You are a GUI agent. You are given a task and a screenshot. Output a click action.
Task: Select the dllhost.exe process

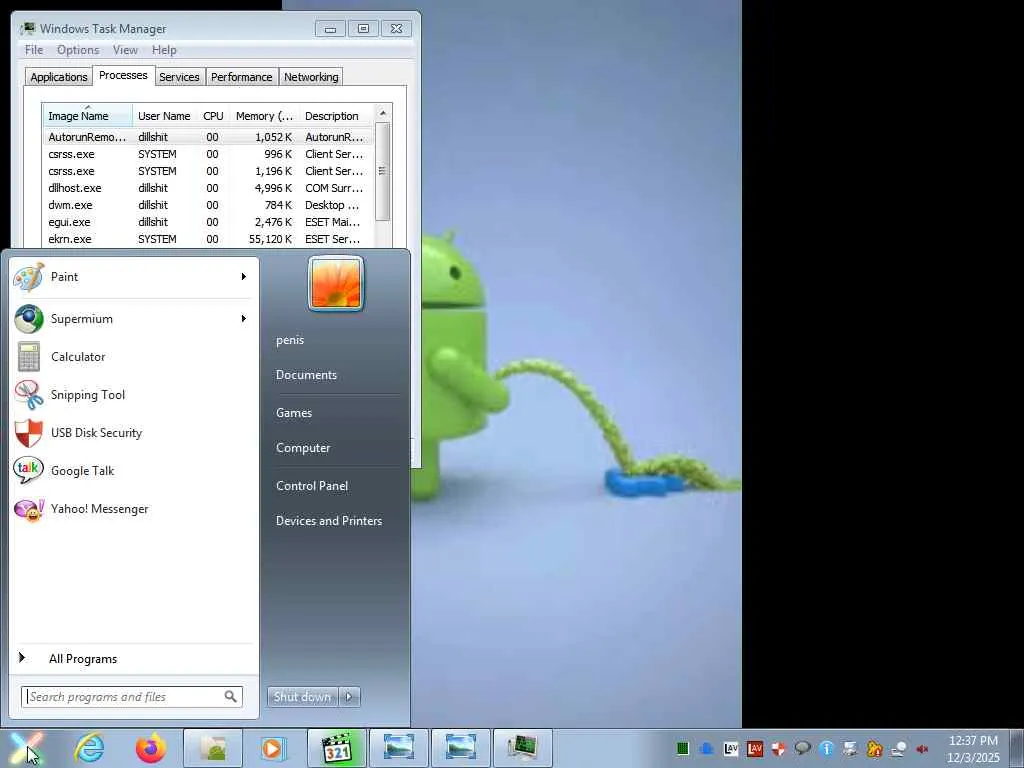pyautogui.click(x=208, y=188)
